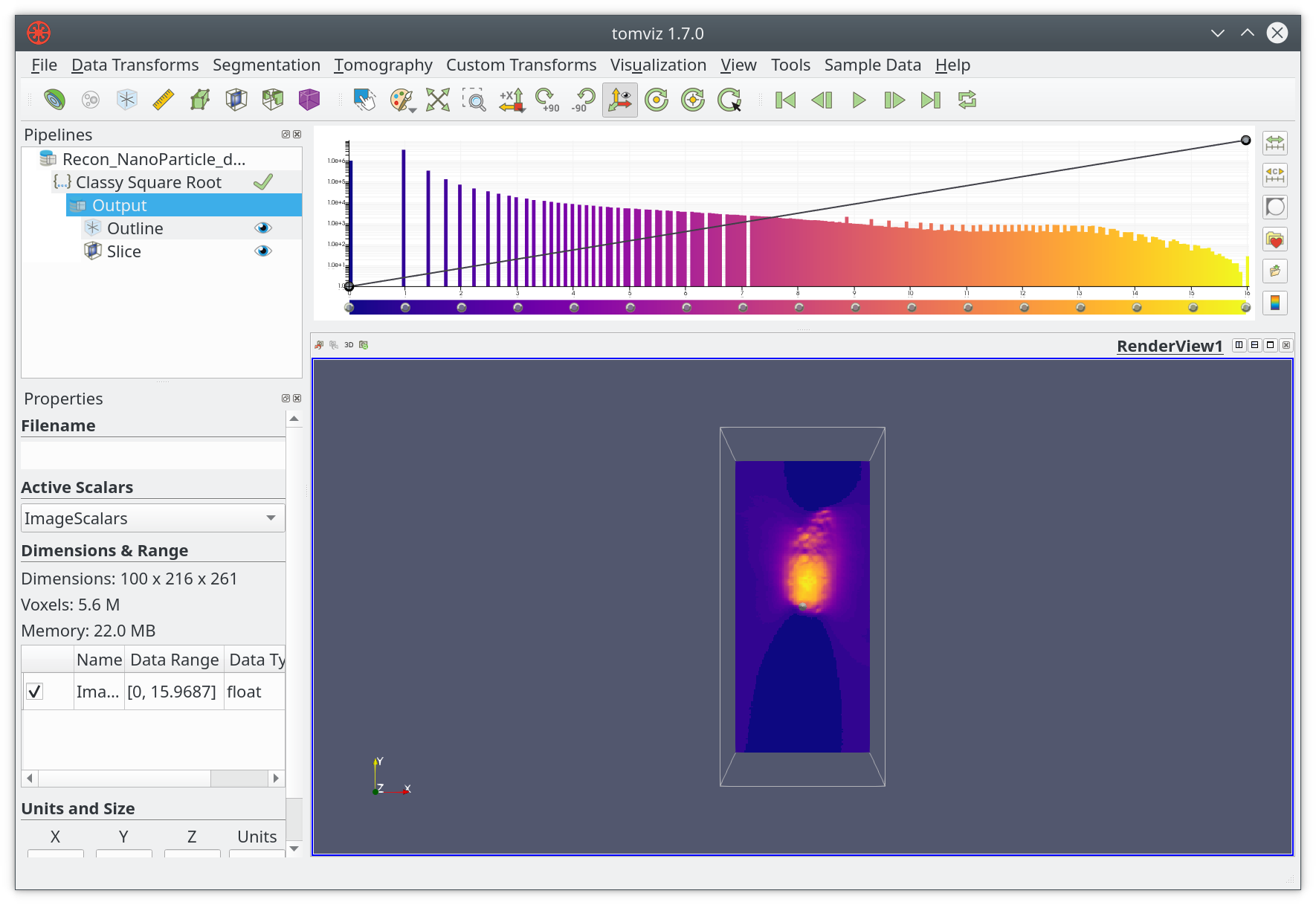Open color map presets heart folder icon

coord(1275,239)
